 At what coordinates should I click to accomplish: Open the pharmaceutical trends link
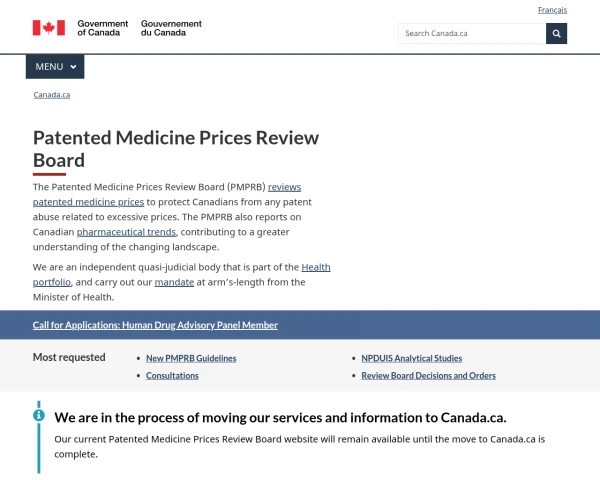126,232
